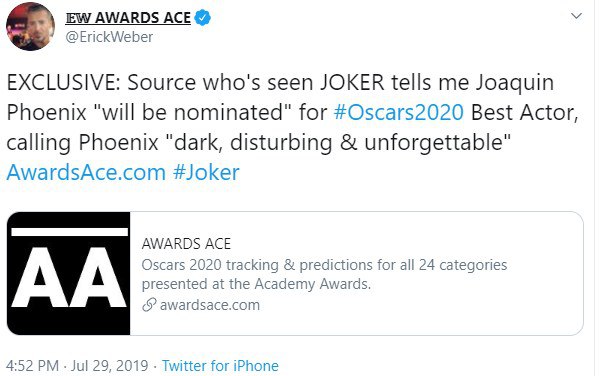The width and height of the screenshot is (615, 376).
Task: Click the AWARDS ACE display name
Action: (143, 18)
